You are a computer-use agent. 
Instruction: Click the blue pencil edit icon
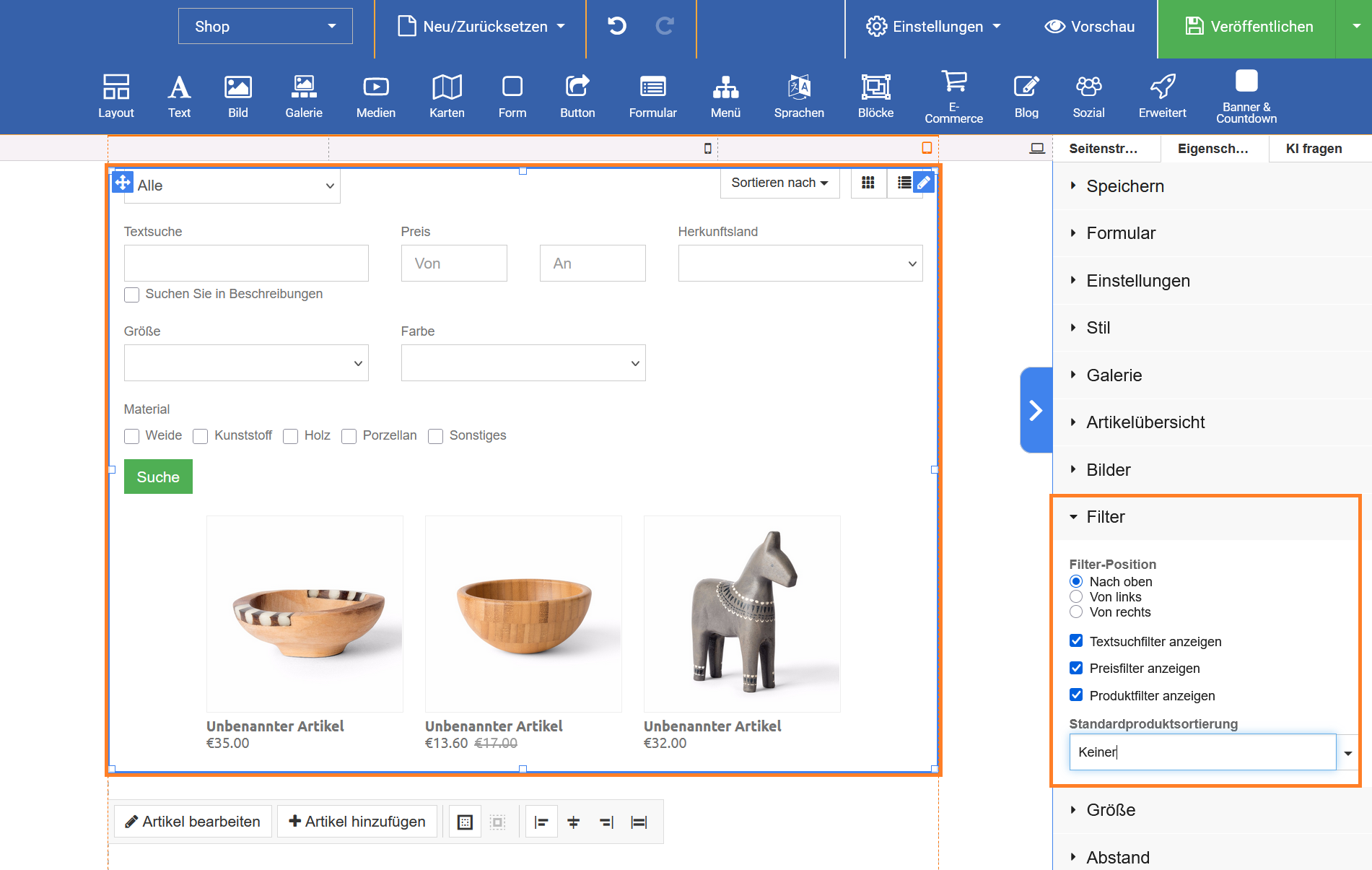click(x=923, y=183)
